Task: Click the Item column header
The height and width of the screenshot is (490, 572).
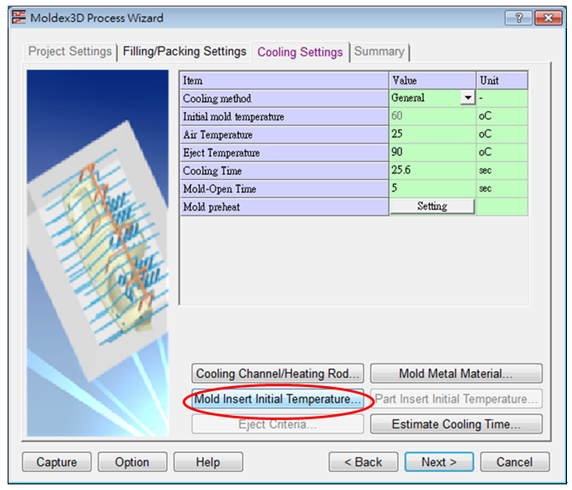Action: [284, 80]
